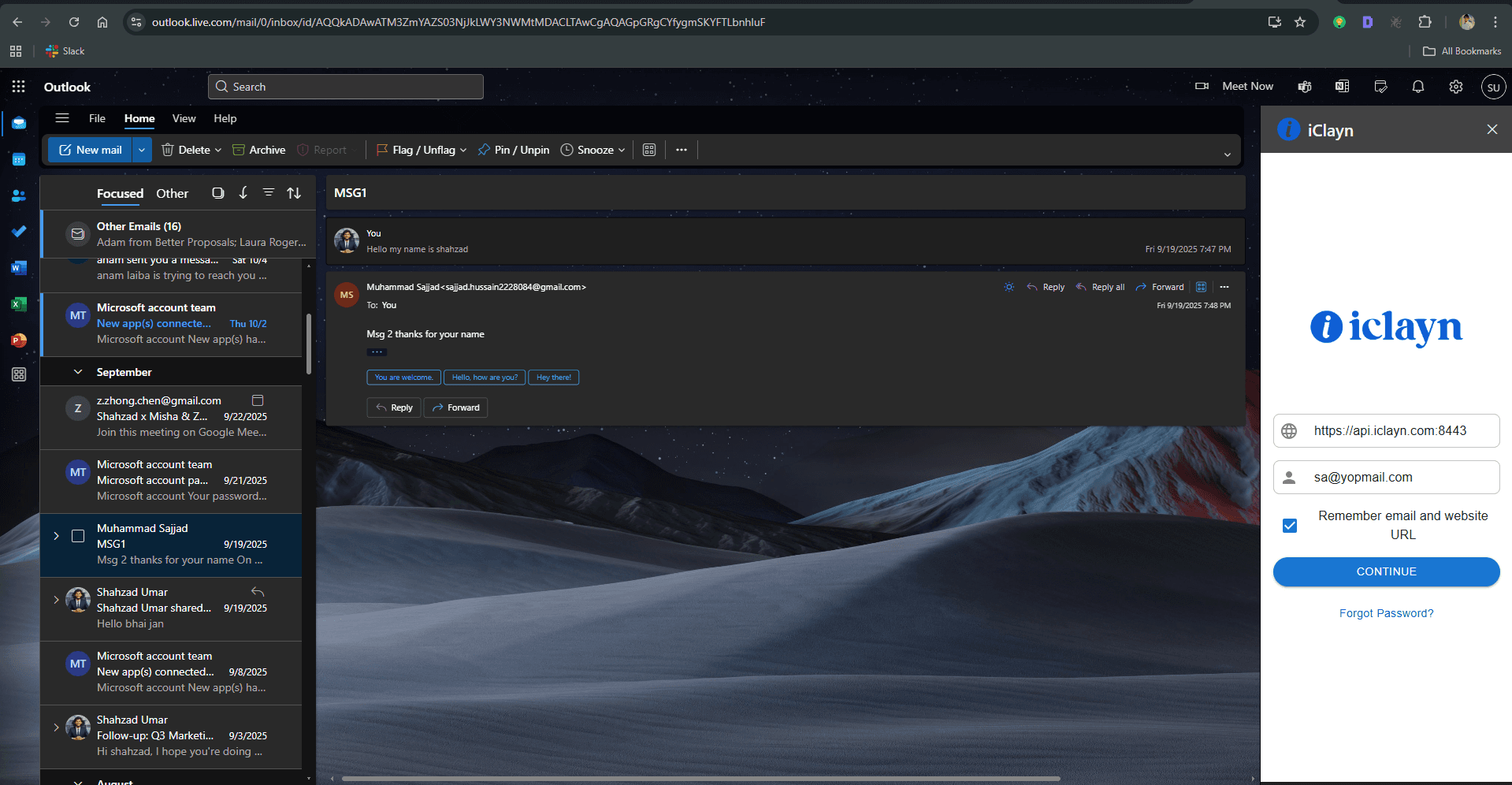Click Meet Now video button
The image size is (1512, 785).
[x=1234, y=87]
